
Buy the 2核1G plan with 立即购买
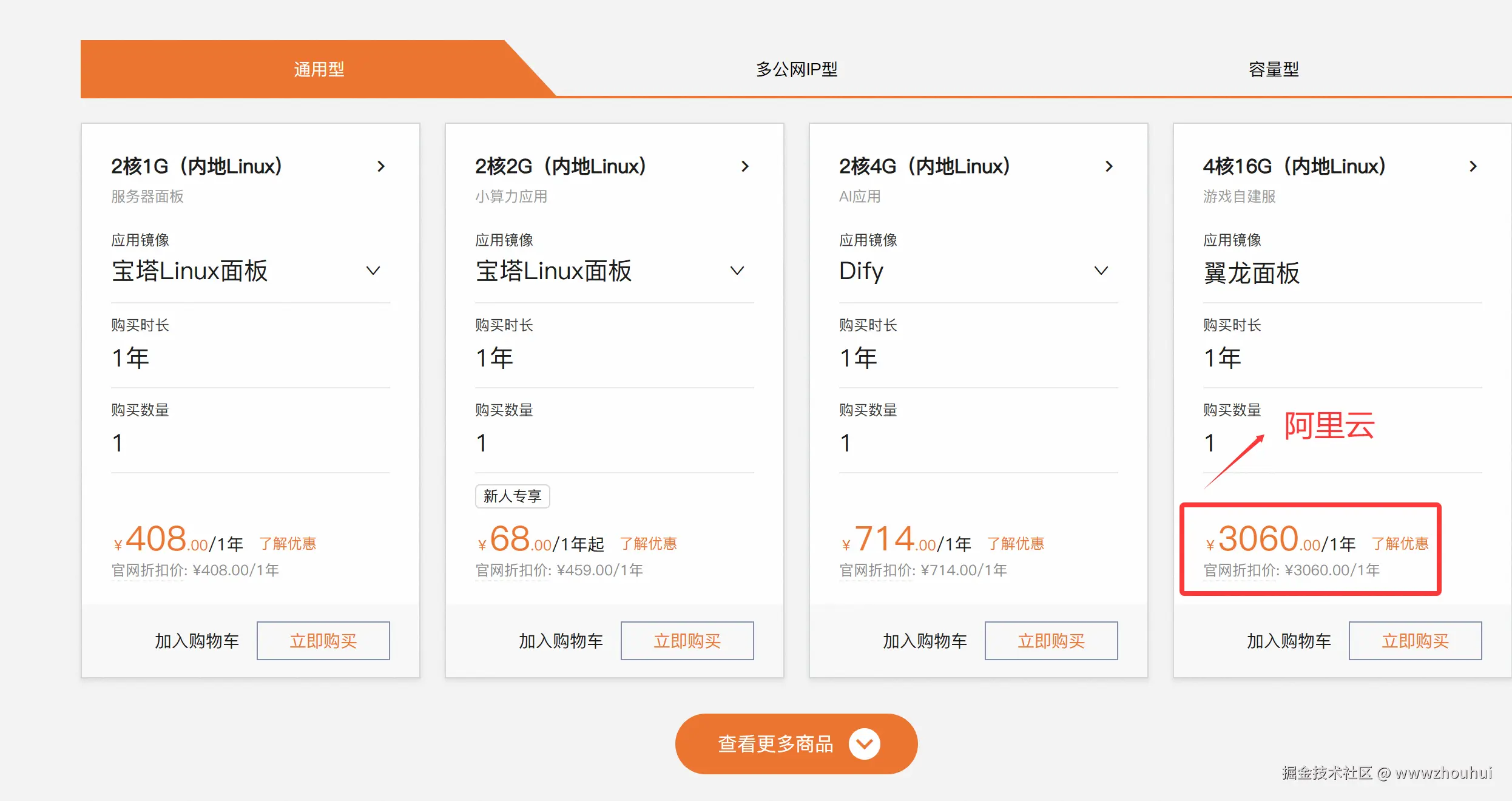pos(323,641)
